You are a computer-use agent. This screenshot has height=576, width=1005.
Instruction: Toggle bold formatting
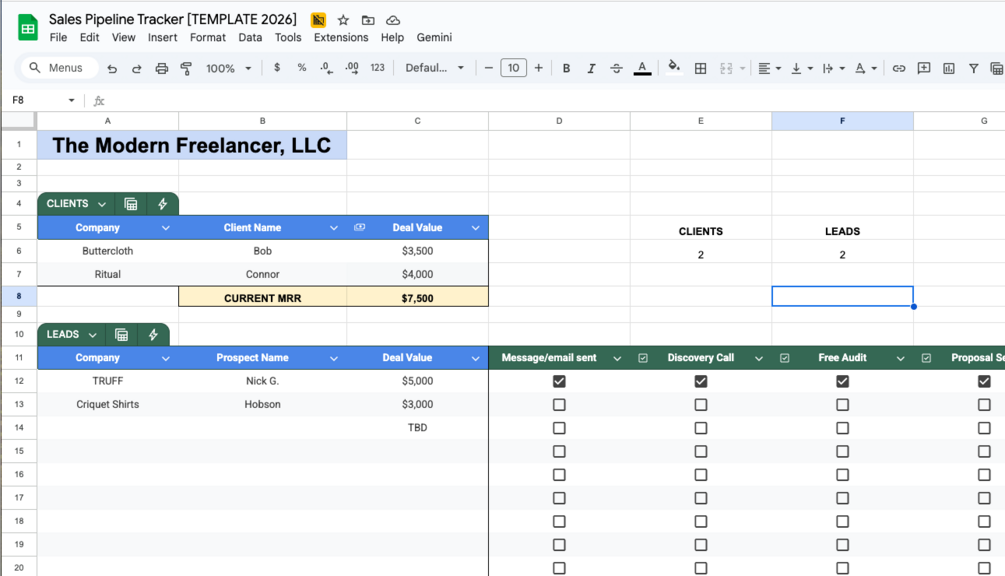566,68
